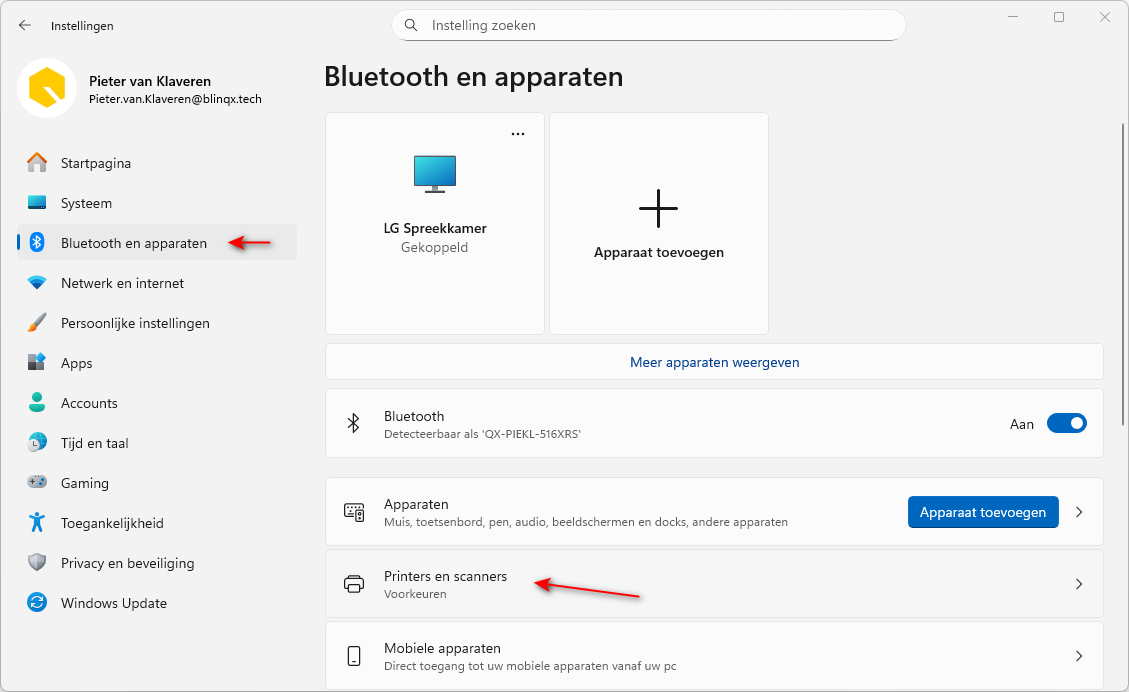Click the Windows Update sync icon

coord(37,603)
